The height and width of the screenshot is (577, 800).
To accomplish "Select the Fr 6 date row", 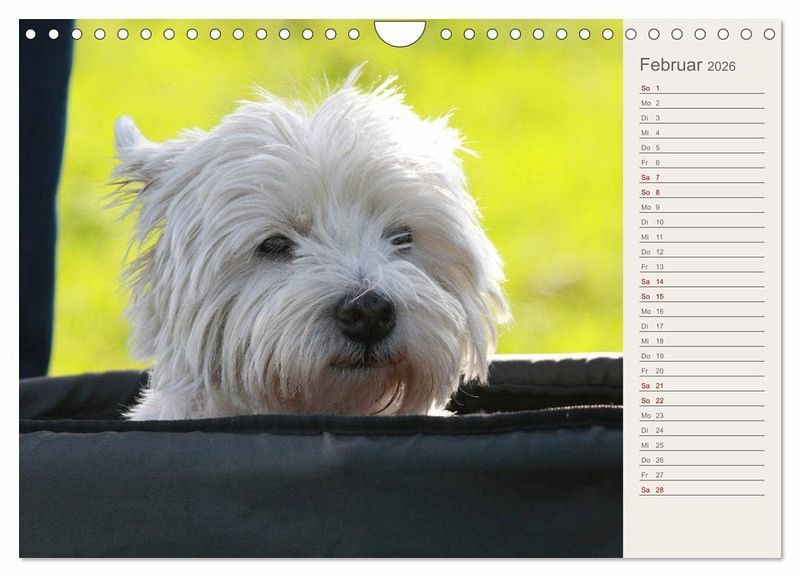I will tap(702, 162).
